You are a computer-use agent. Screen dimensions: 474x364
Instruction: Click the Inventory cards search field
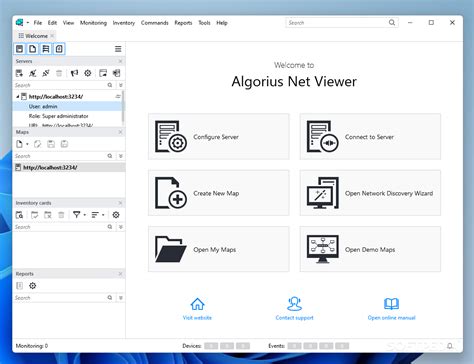(x=60, y=227)
